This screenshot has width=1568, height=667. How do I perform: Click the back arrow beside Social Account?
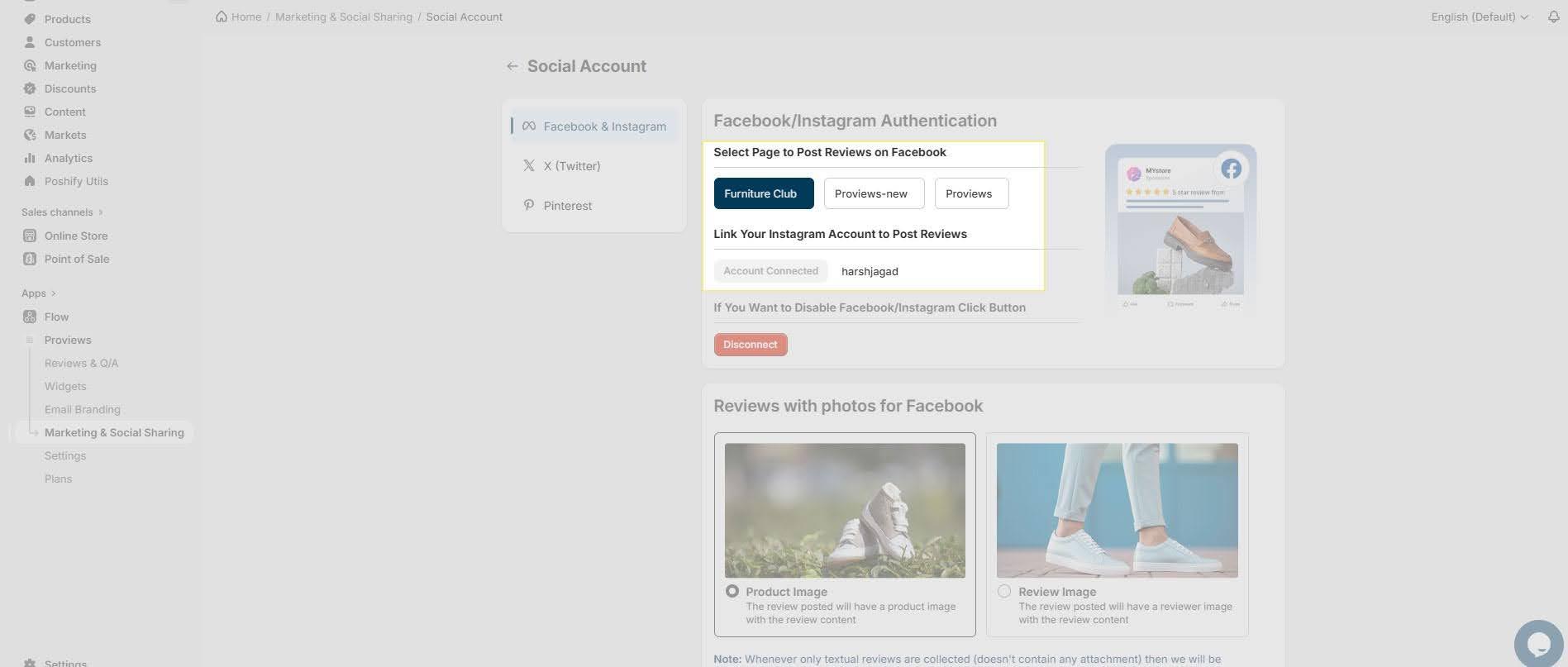point(512,66)
